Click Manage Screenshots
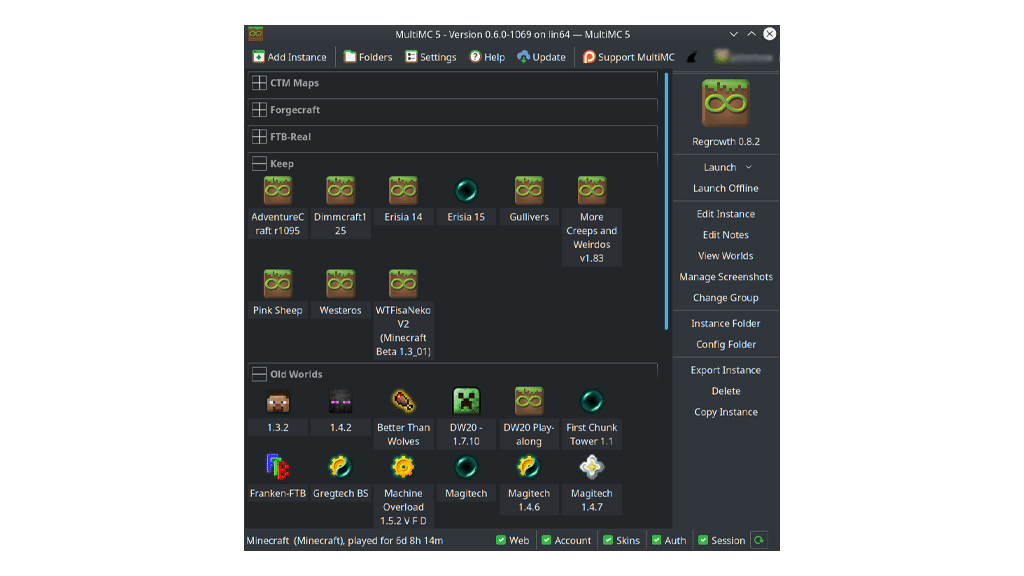This screenshot has height=576, width=1024. (726, 277)
